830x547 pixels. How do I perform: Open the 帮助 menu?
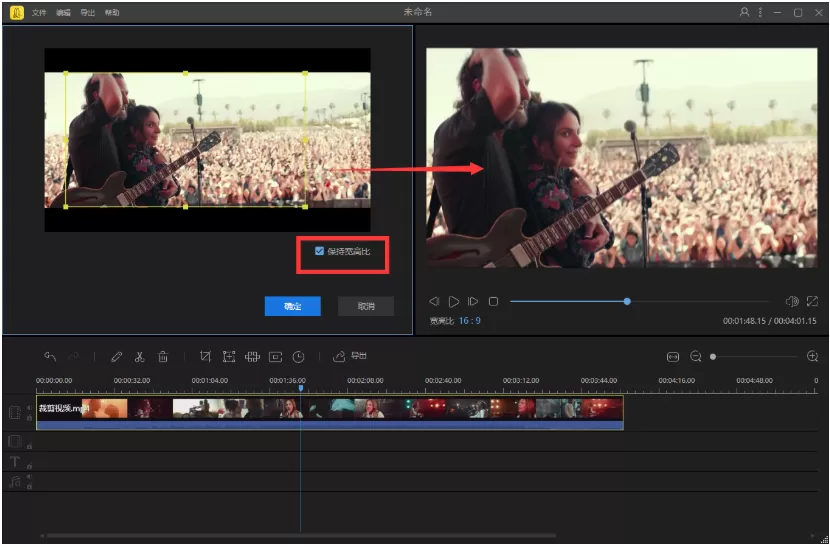tap(112, 12)
